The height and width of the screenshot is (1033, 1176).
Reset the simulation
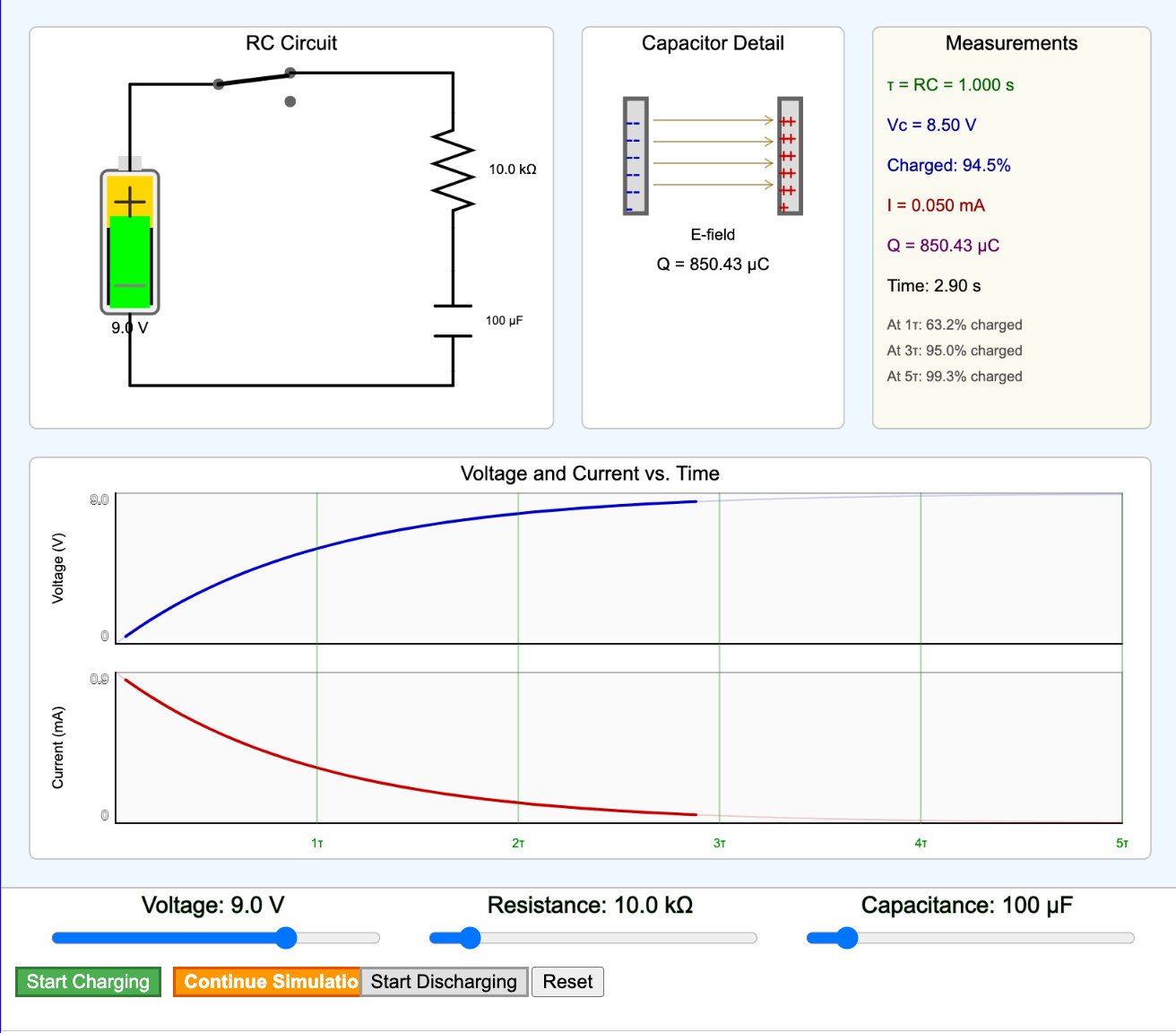click(x=567, y=982)
